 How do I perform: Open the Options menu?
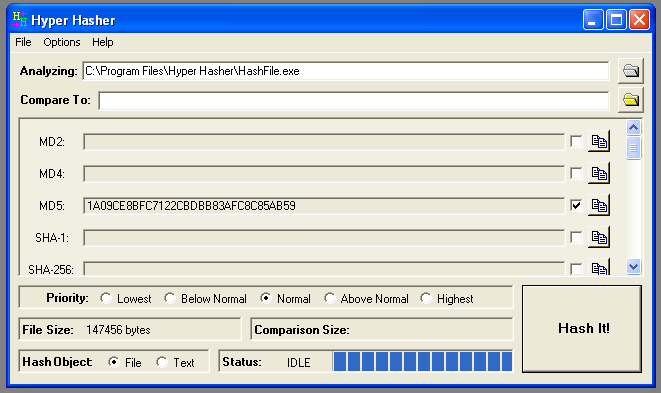click(62, 42)
